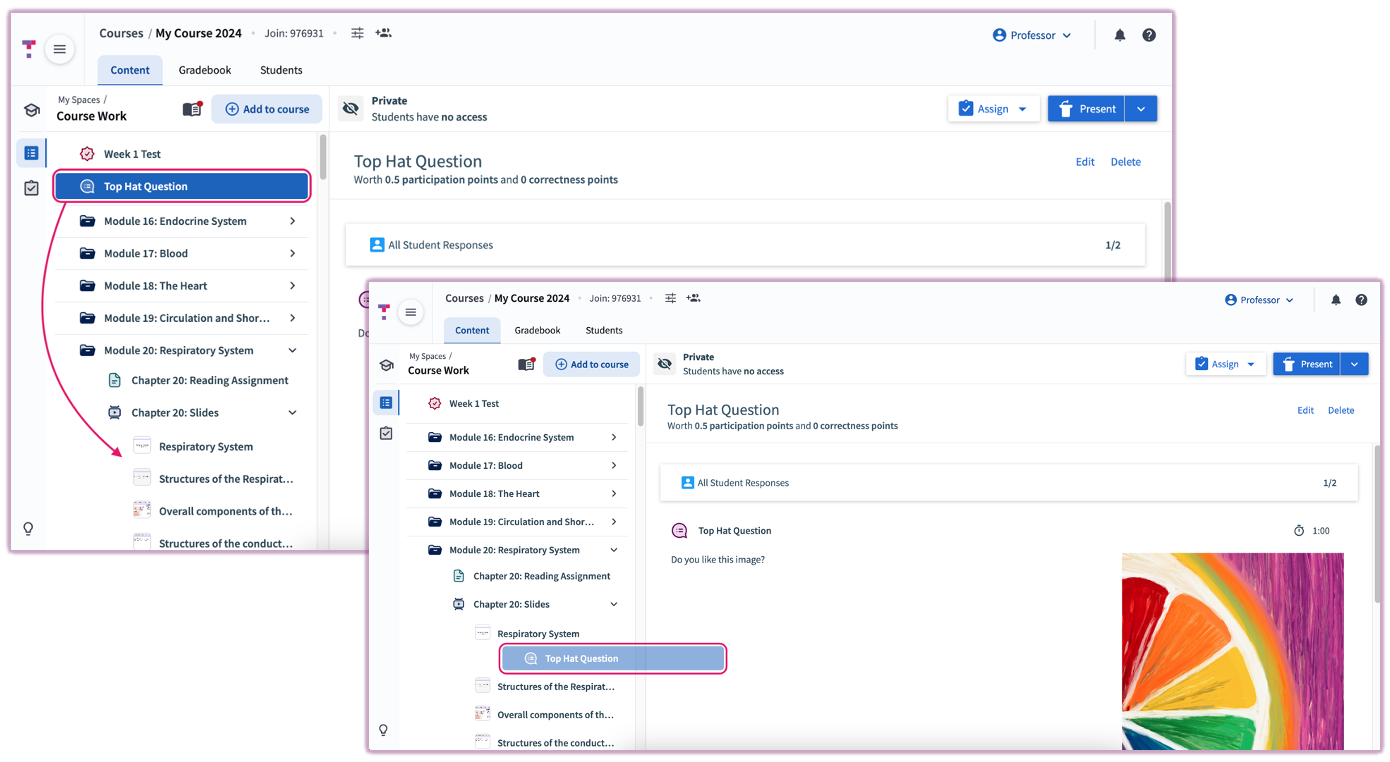Toggle the Private visibility eye in front window

(x=664, y=364)
